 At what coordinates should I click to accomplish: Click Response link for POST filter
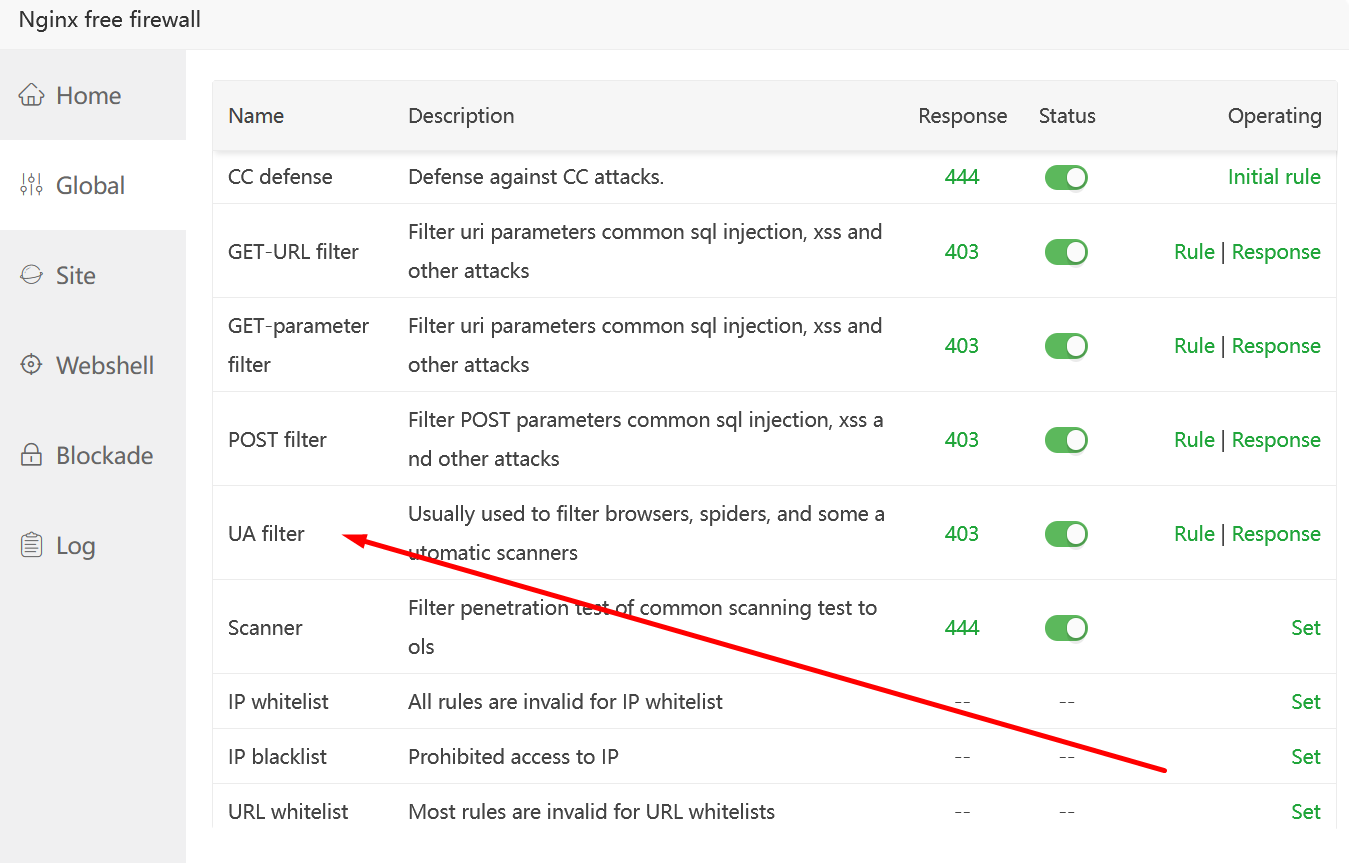tap(1276, 440)
